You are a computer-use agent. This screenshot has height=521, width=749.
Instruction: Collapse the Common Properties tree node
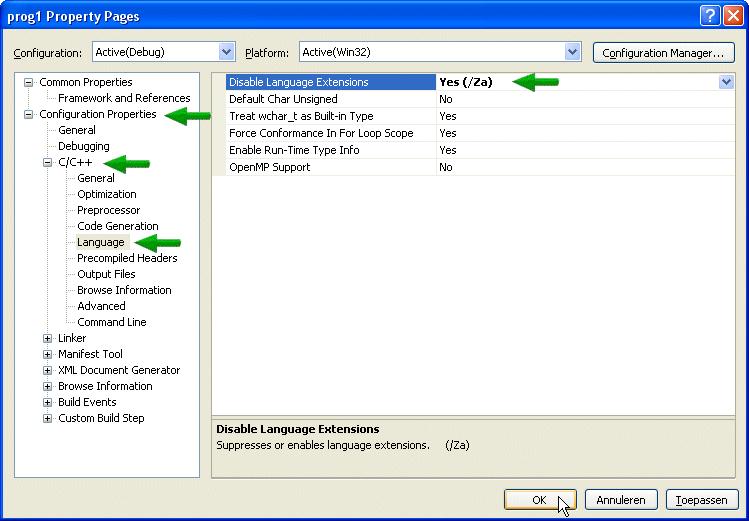click(x=29, y=82)
